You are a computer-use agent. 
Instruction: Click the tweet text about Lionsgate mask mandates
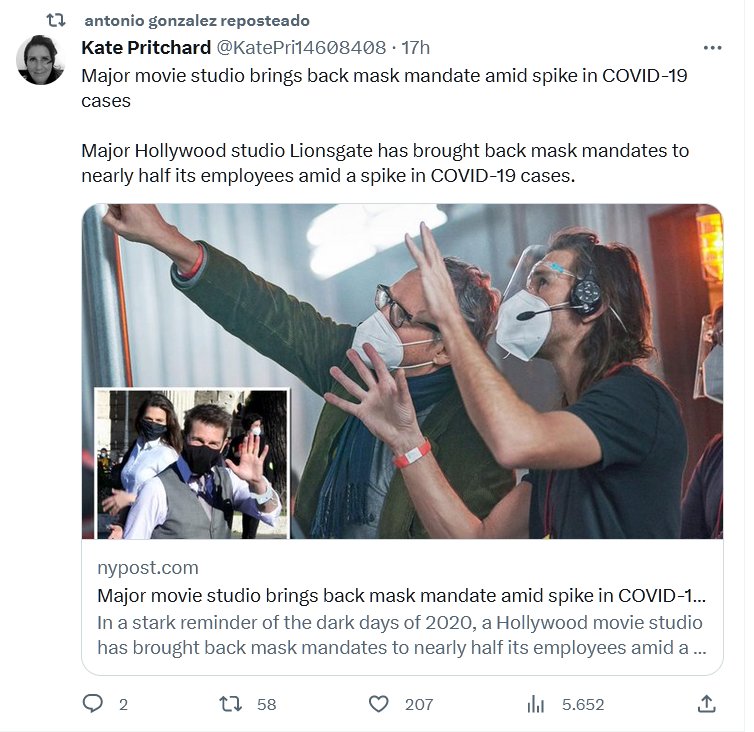point(385,162)
